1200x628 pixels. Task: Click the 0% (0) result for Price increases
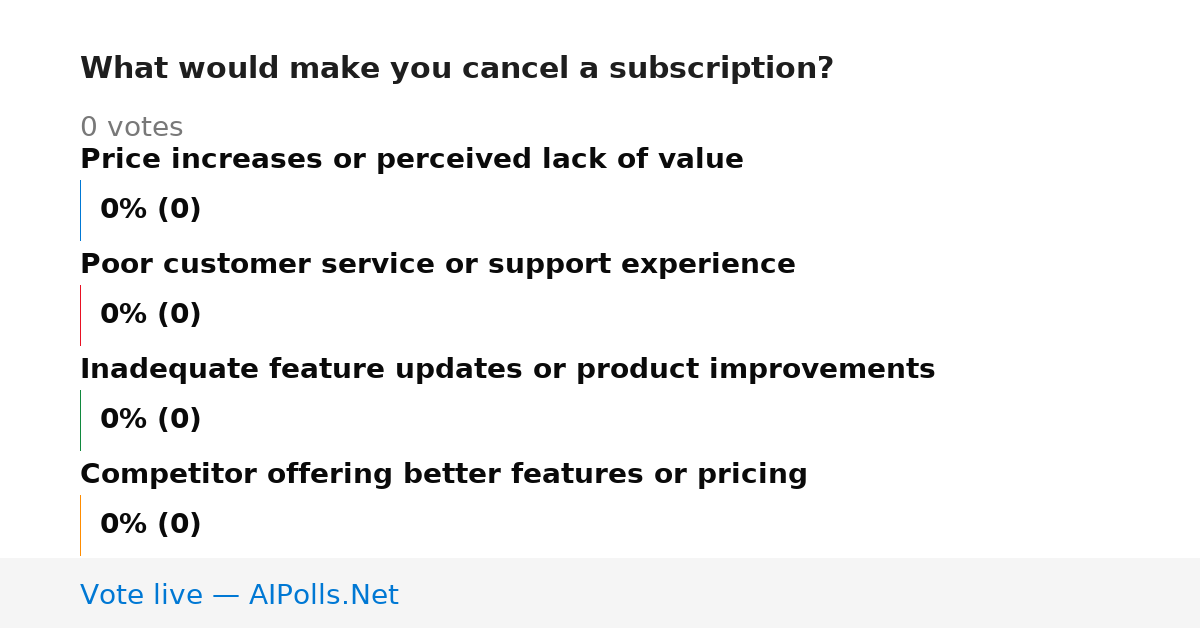pyautogui.click(x=151, y=210)
